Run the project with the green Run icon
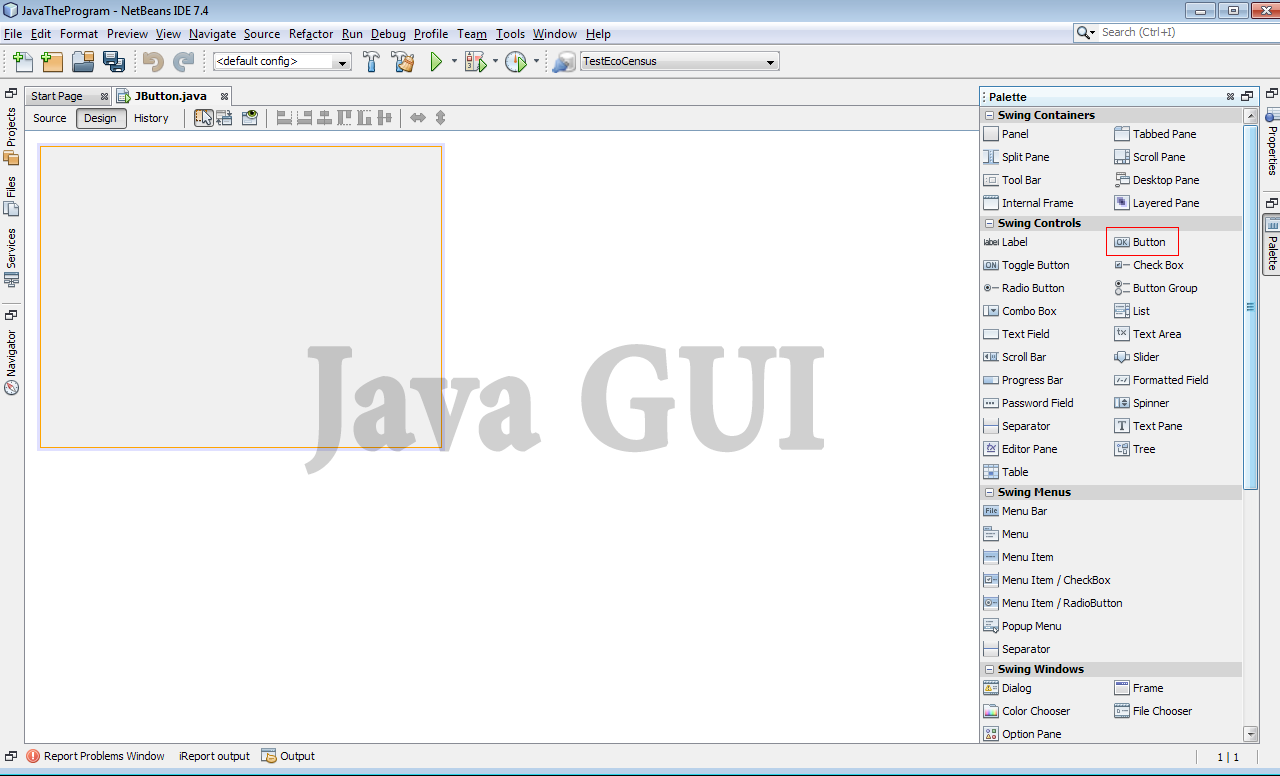Screen dimensions: 1280x776 [438, 61]
